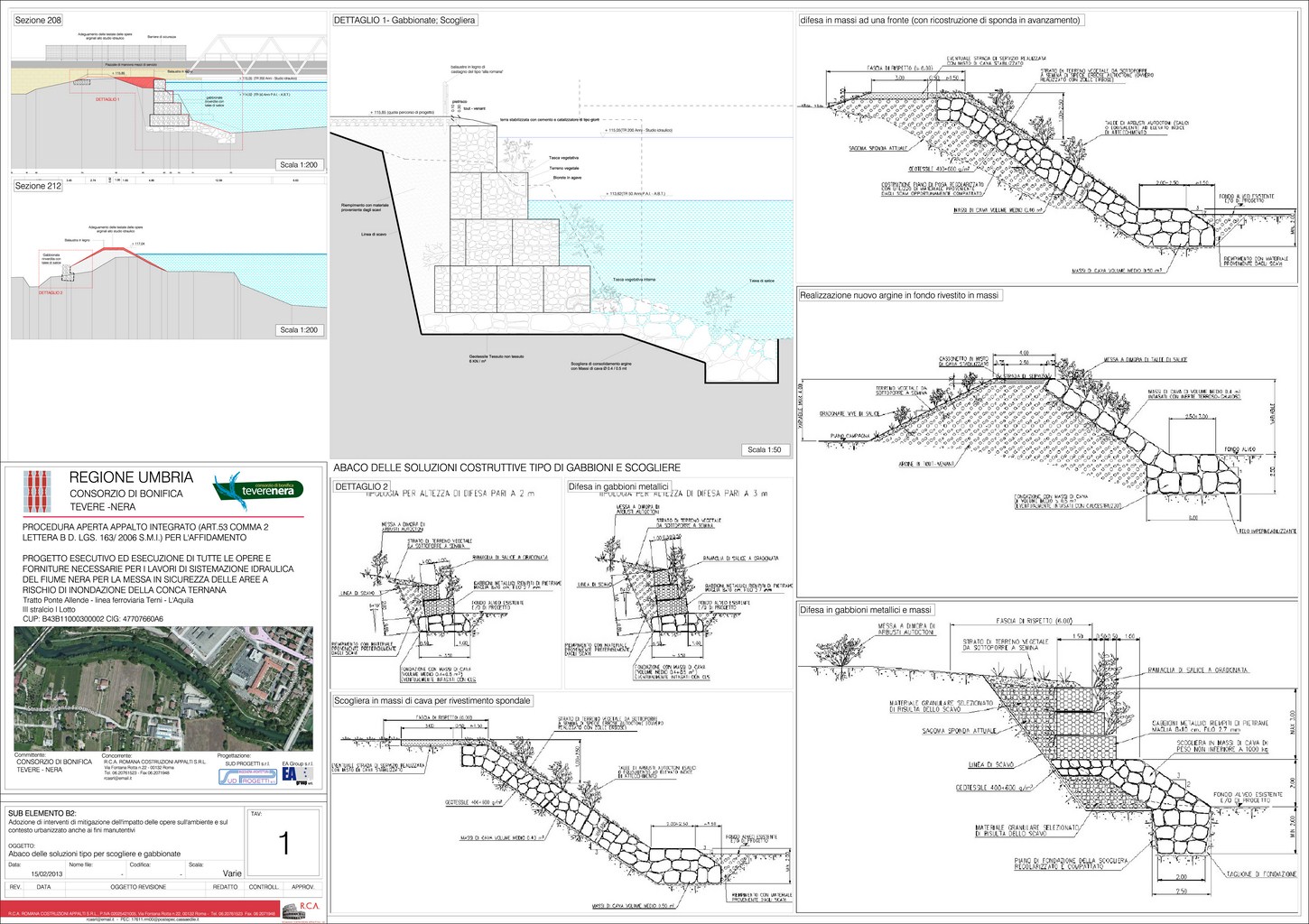The image size is (1309, 924).
Task: Click the "DETTAGLIO 1- Gabbionate; Scogliera" title
Action: point(404,20)
